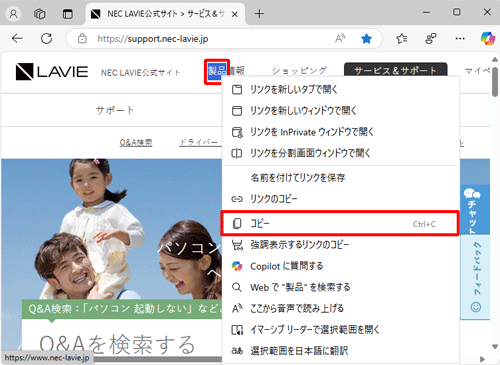Choose イマーシブ リーダーで選択範囲を開く
The image size is (500, 365).
pyautogui.click(x=341, y=330)
